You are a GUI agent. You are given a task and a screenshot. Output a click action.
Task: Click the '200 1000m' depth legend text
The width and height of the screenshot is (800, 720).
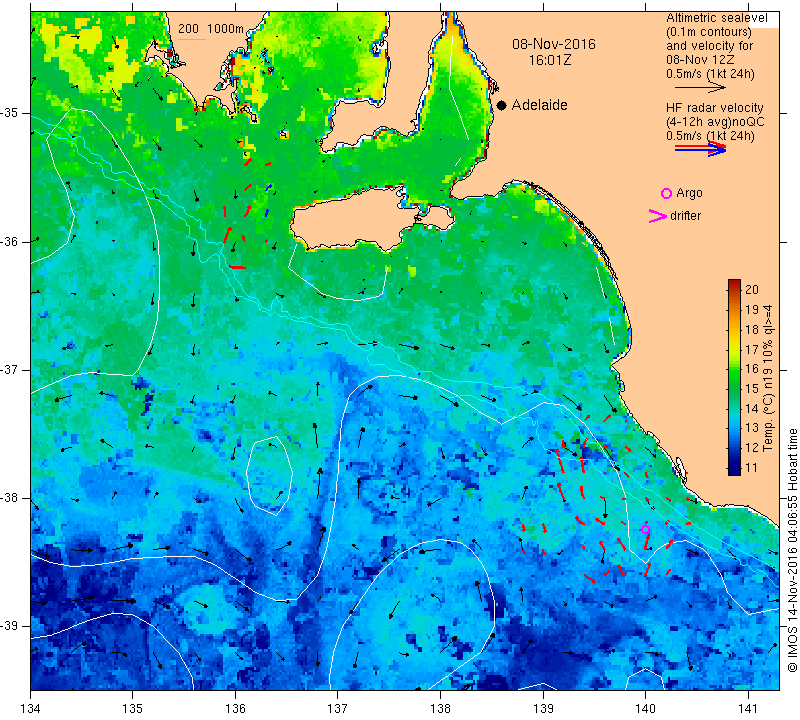211,29
